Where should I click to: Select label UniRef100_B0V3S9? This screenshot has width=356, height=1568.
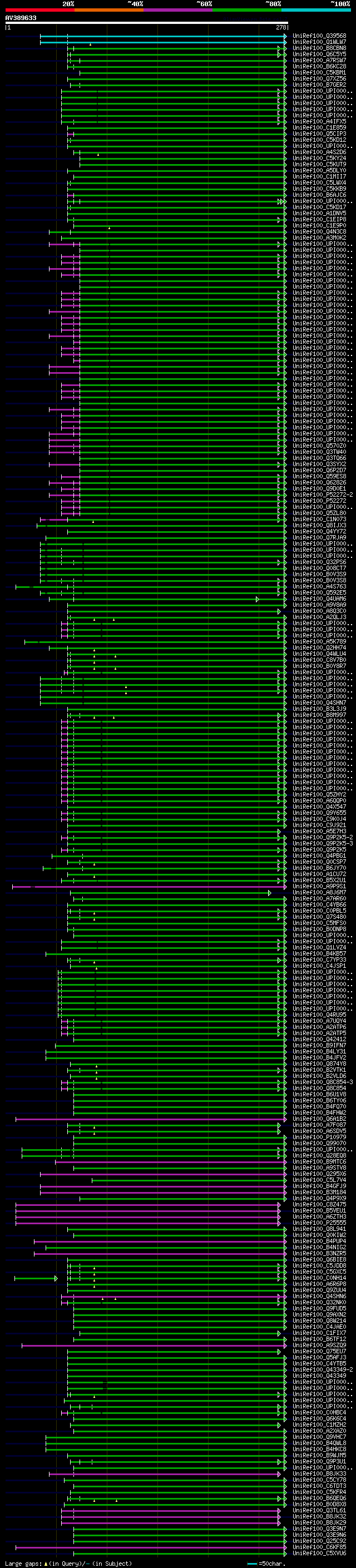click(319, 574)
